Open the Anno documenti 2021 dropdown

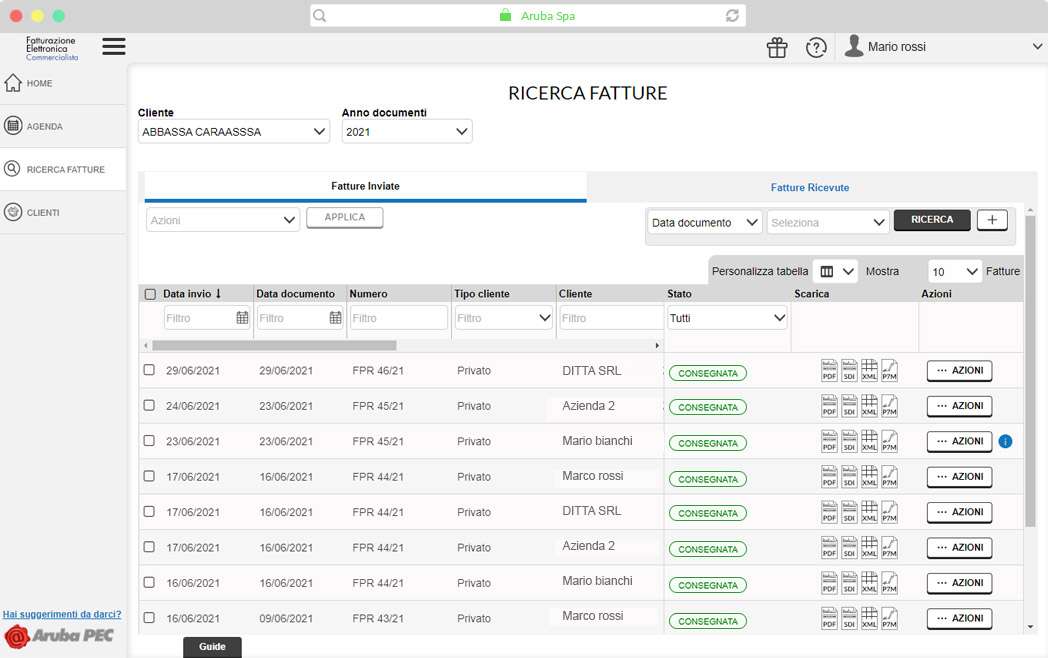pyautogui.click(x=406, y=131)
